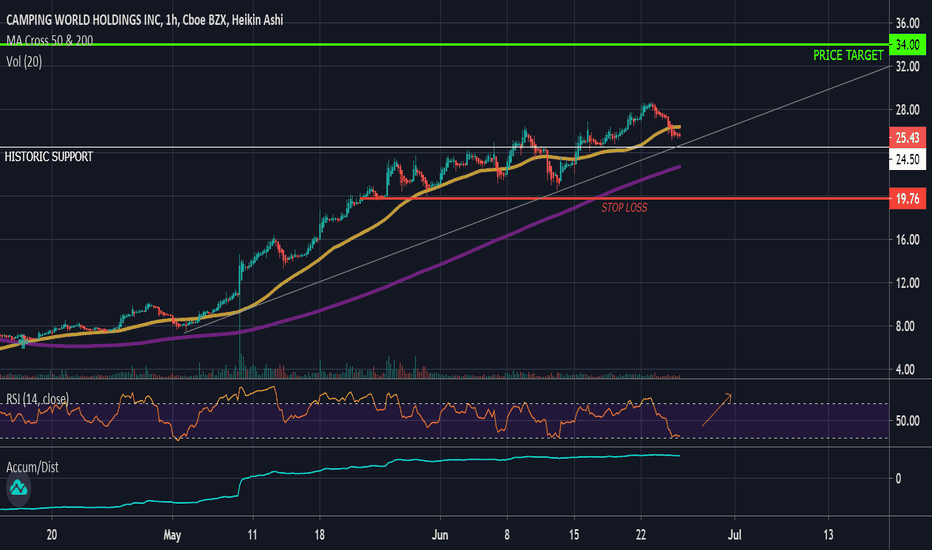
Task: Click the red 25.43 current price tag
Action: [907, 138]
